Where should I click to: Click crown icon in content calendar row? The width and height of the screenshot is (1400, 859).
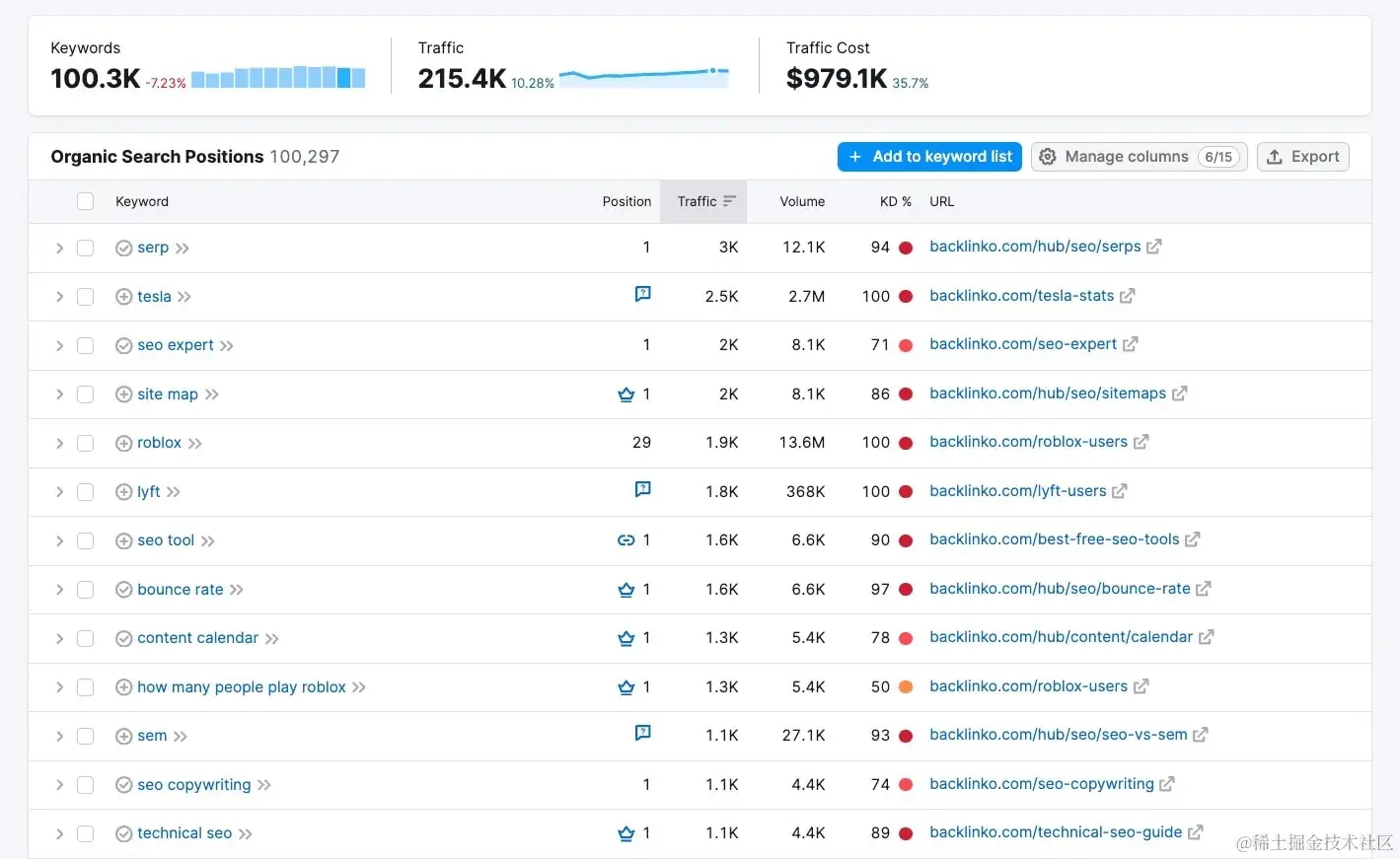(x=626, y=638)
